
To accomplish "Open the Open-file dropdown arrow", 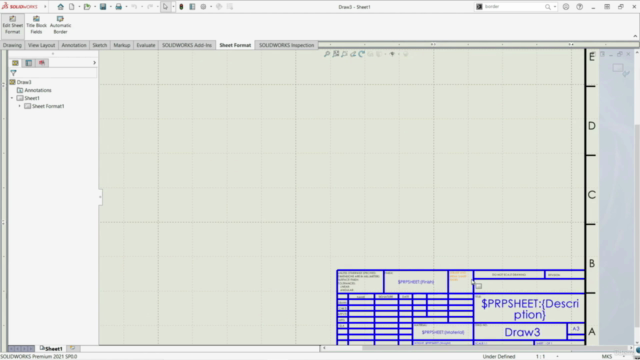I will pyautogui.click(x=95, y=7).
